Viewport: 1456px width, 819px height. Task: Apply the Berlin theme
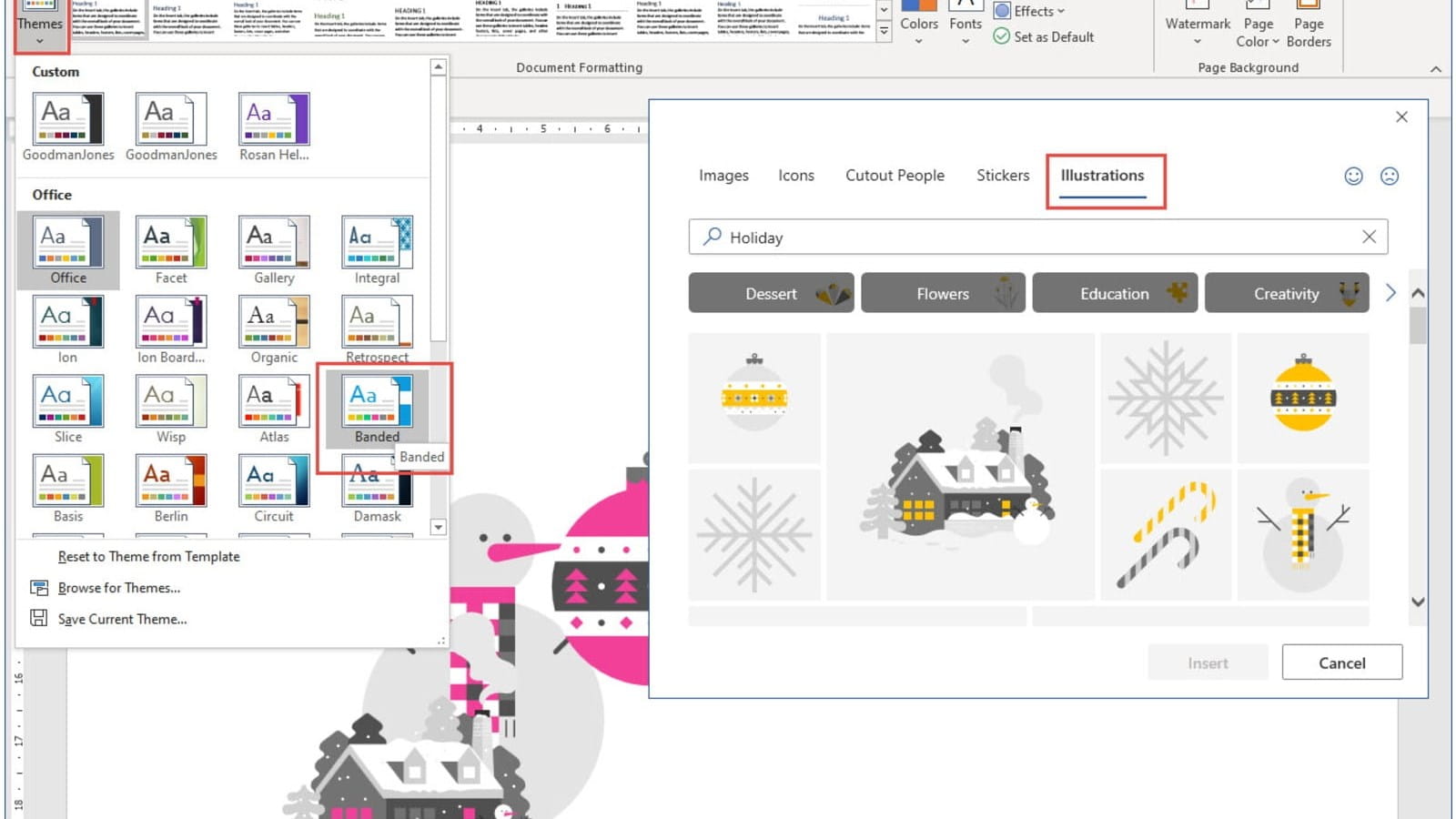pyautogui.click(x=171, y=481)
